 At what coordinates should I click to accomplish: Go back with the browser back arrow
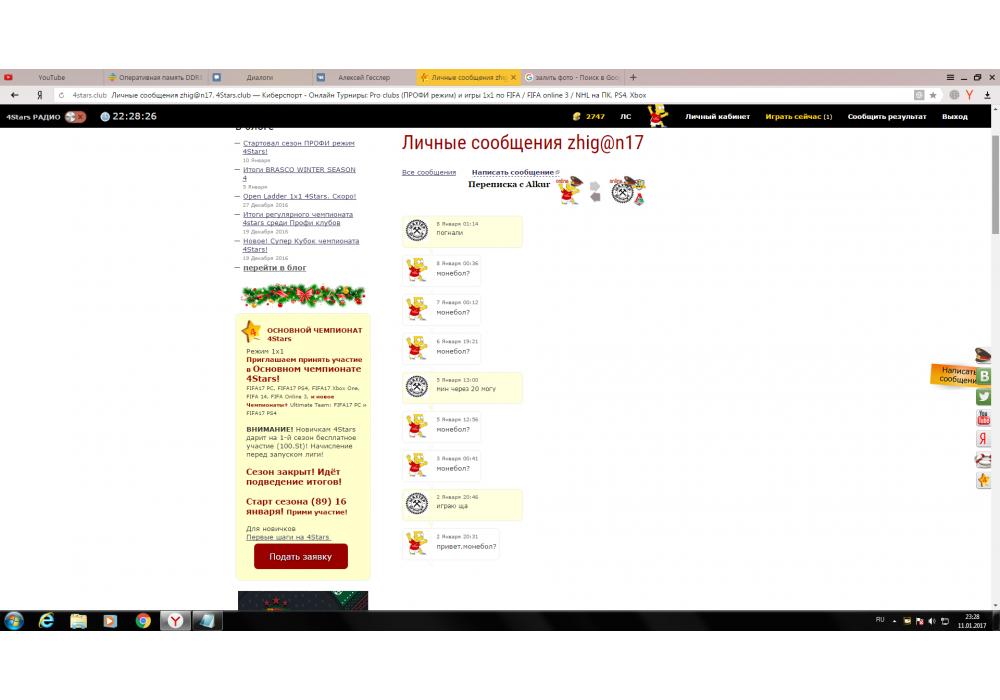click(x=15, y=95)
